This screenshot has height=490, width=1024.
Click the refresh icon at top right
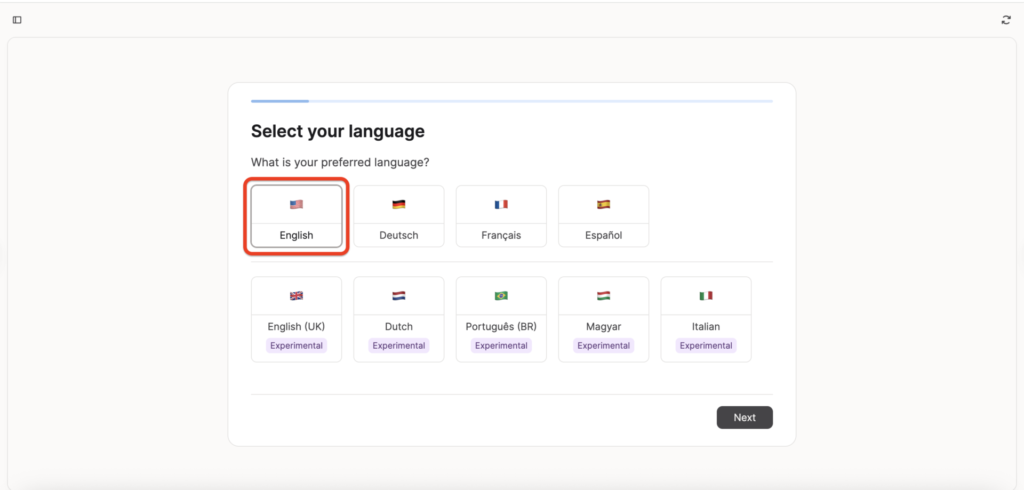pos(1006,20)
